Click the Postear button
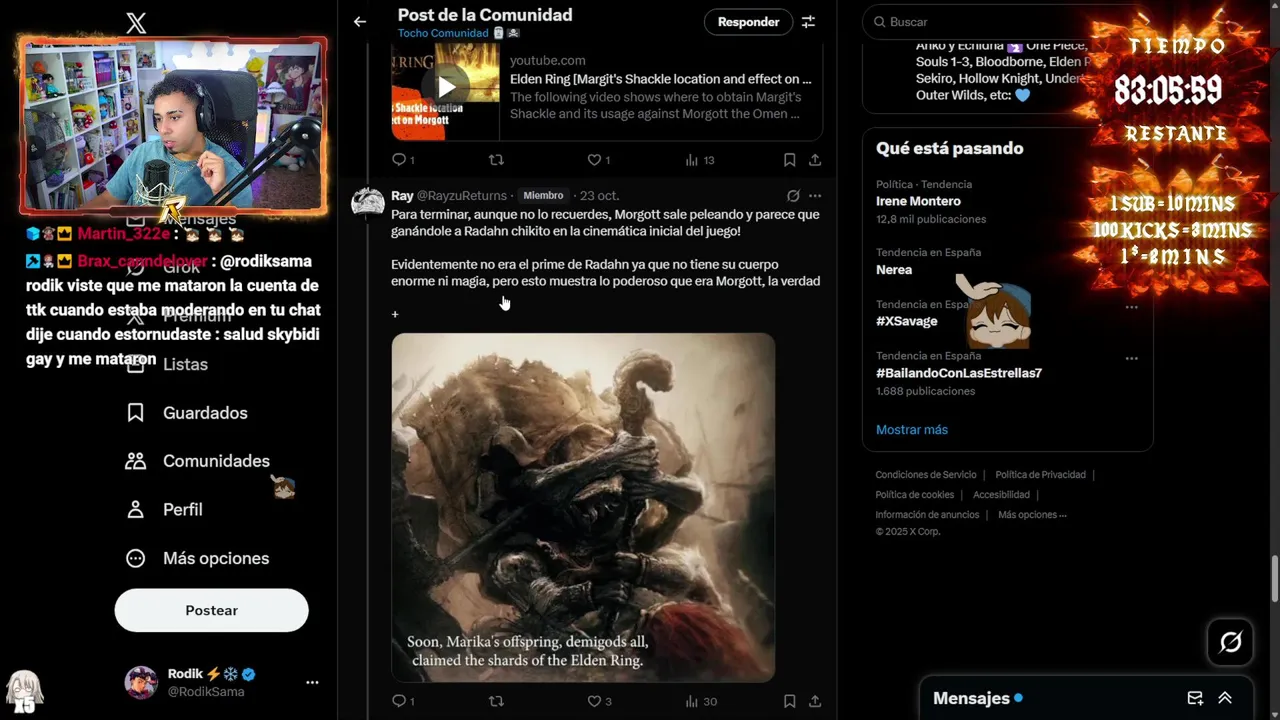 coord(211,610)
